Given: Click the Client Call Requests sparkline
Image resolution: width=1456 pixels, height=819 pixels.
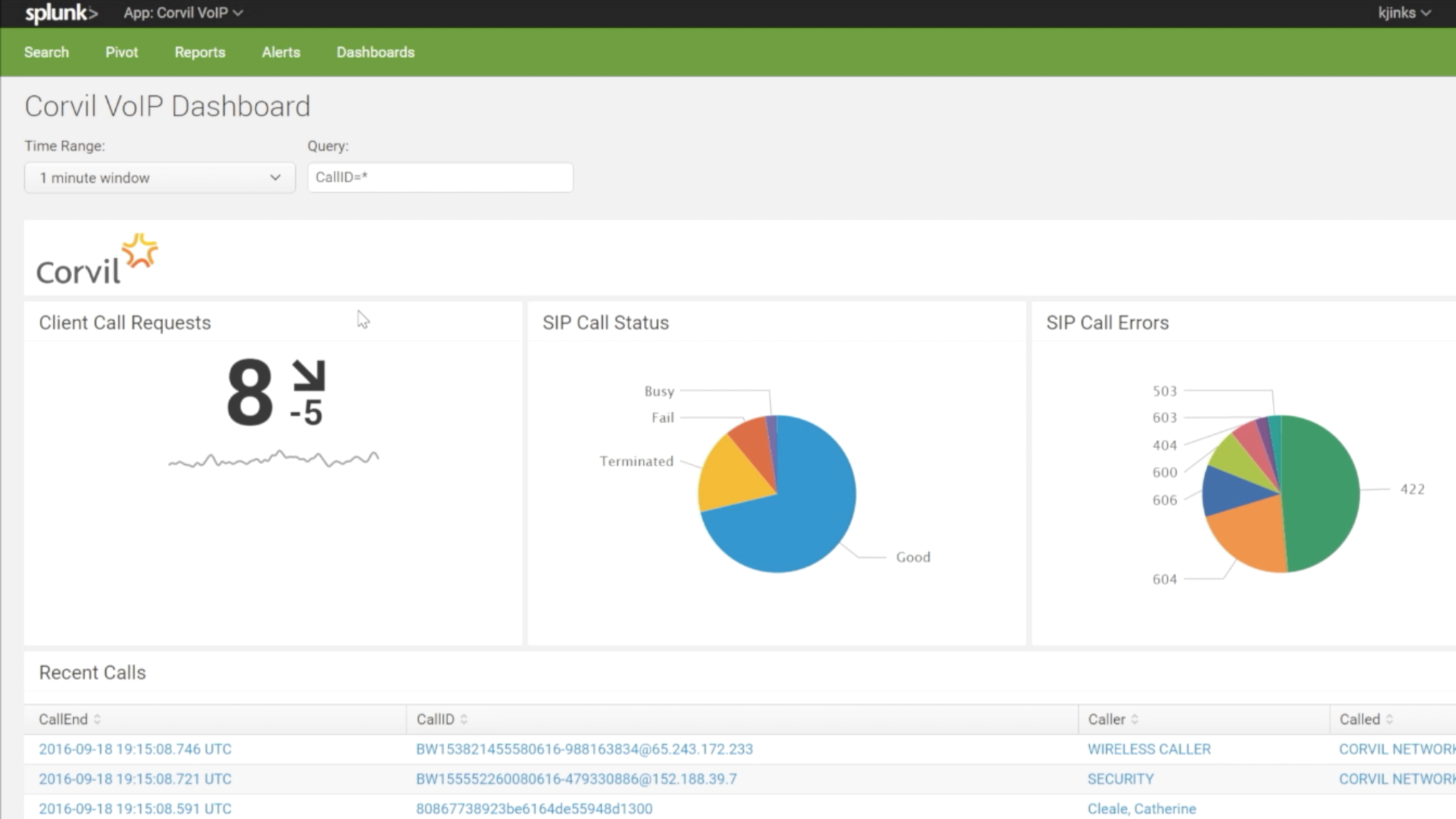Looking at the screenshot, I should [x=274, y=459].
